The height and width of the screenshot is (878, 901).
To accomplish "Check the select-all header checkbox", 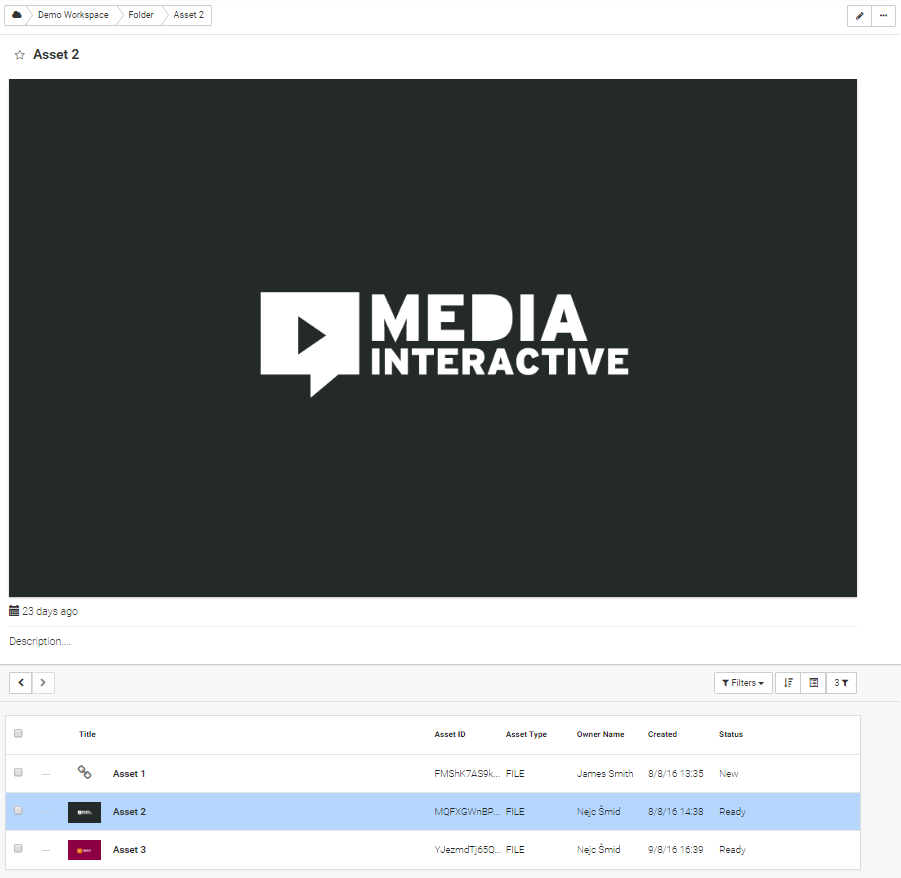I will pyautogui.click(x=18, y=733).
